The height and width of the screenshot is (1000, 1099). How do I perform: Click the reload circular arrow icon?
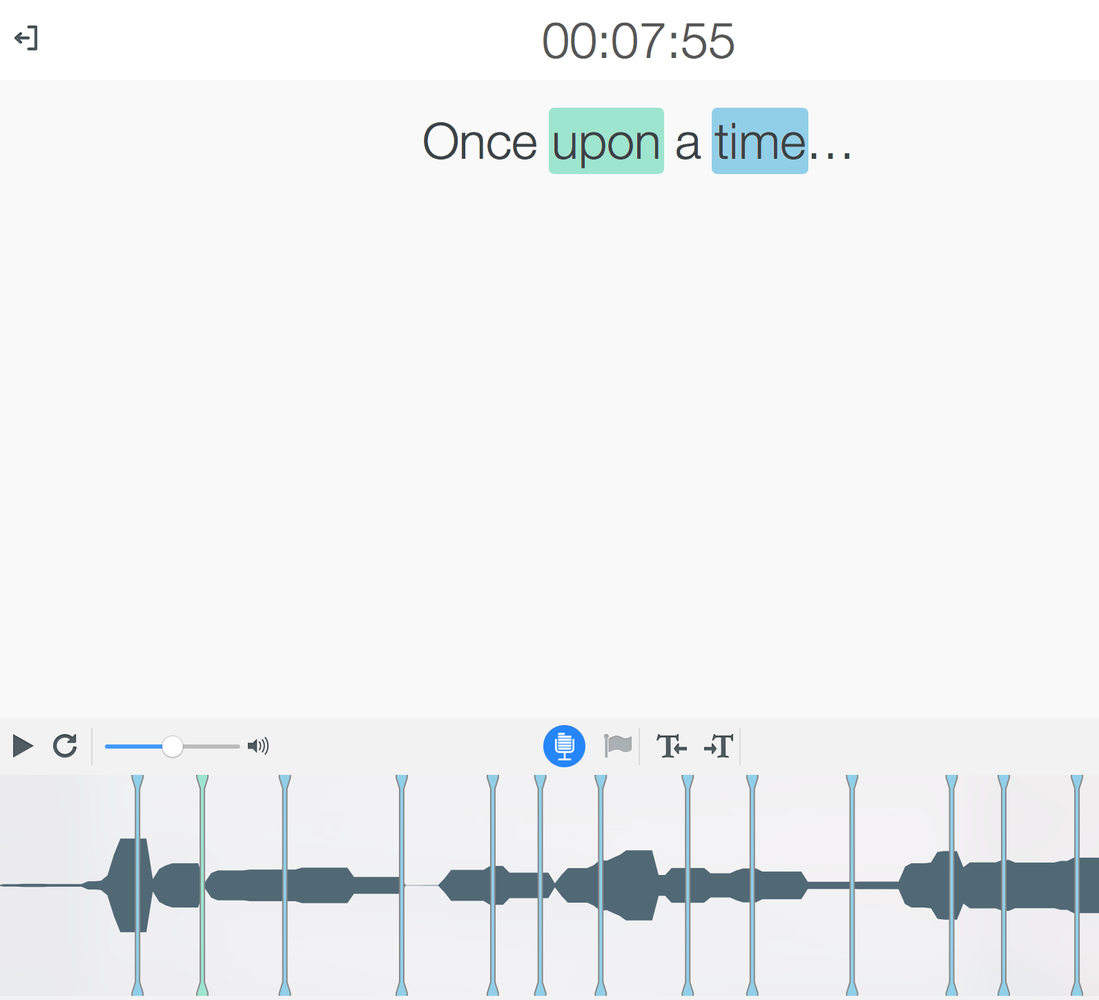(65, 746)
